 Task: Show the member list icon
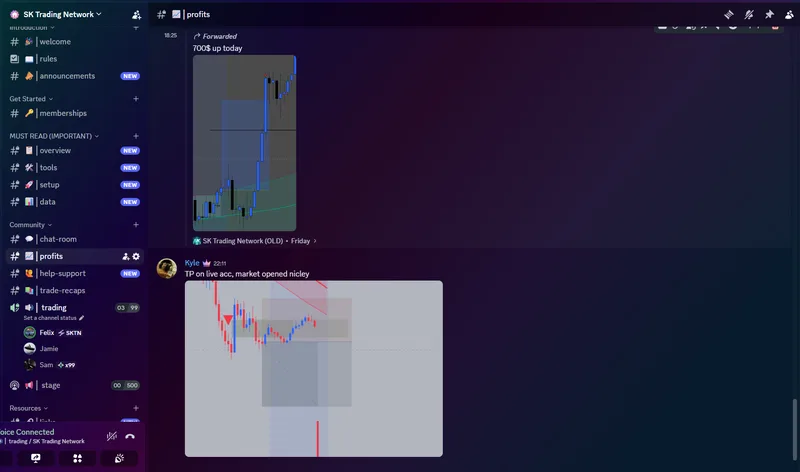click(x=789, y=14)
